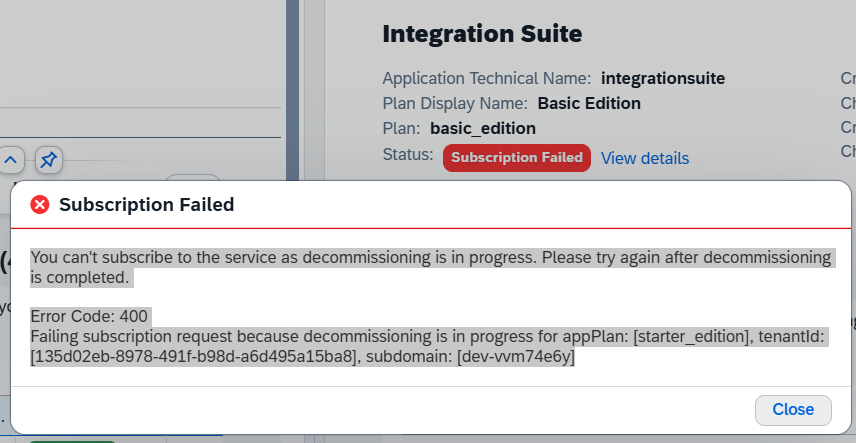Click the Application Technical Name label
The width and height of the screenshot is (856, 443).
point(486,79)
